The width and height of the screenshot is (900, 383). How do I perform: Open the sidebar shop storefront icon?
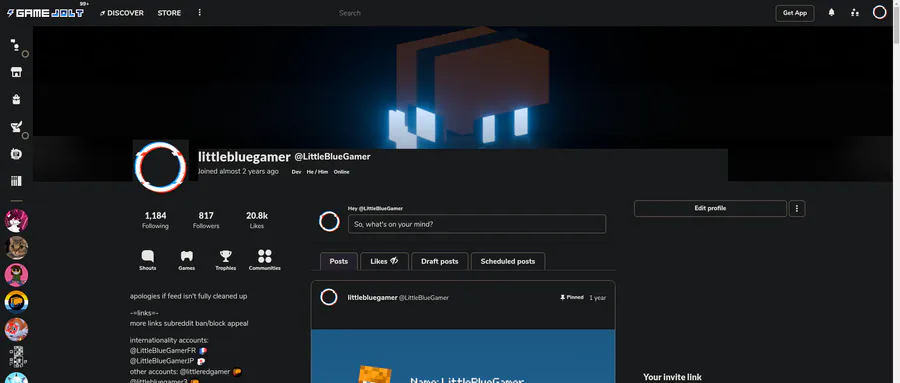[x=16, y=72]
